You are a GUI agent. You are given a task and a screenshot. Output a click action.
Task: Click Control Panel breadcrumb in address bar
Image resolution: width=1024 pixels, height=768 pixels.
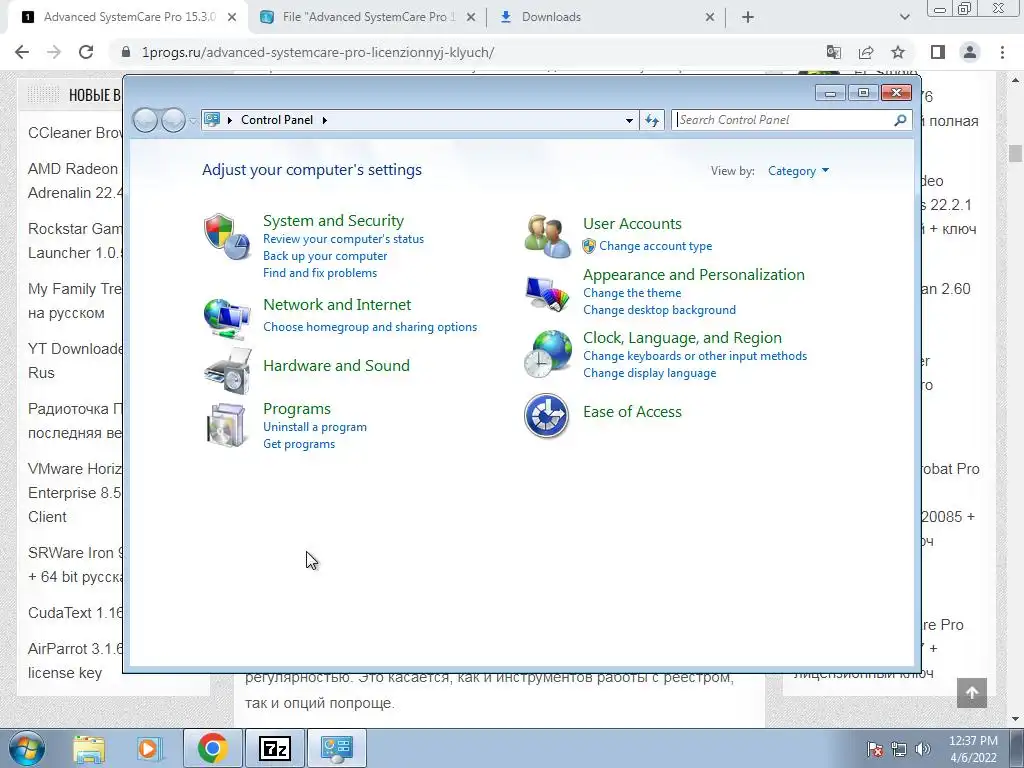(x=277, y=120)
